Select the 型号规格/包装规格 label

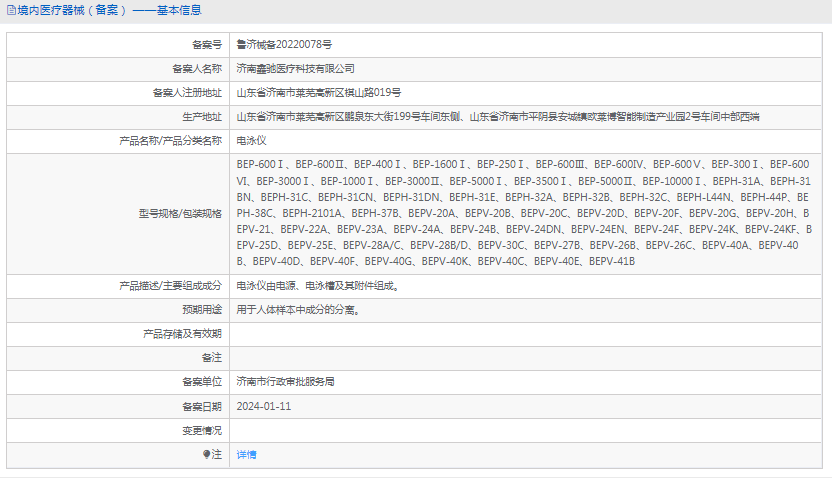[x=180, y=213]
